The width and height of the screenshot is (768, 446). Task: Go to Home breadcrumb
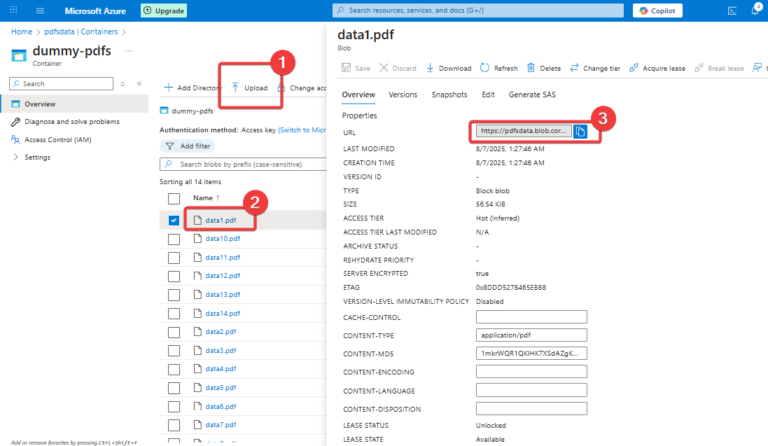click(x=22, y=31)
